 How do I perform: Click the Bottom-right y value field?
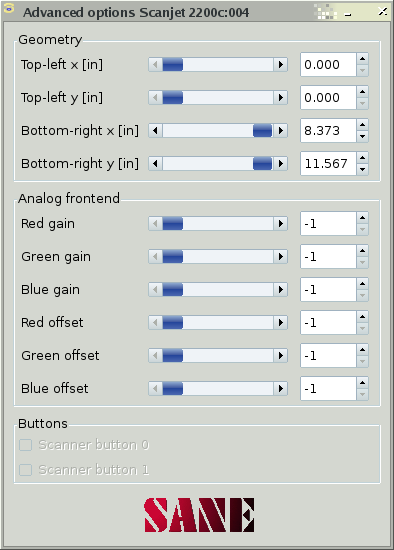pos(328,164)
